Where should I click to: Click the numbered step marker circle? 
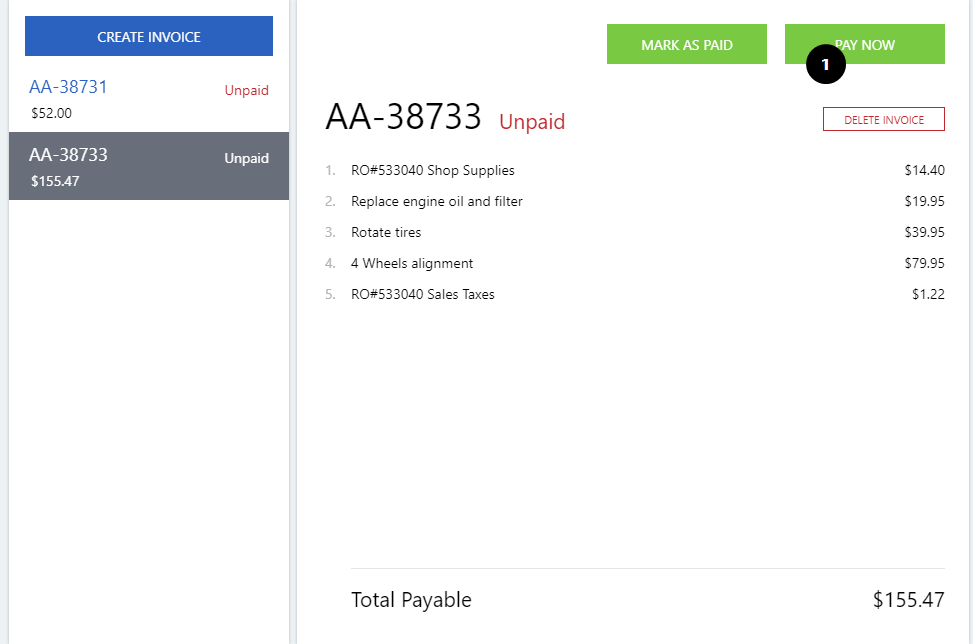click(x=825, y=64)
